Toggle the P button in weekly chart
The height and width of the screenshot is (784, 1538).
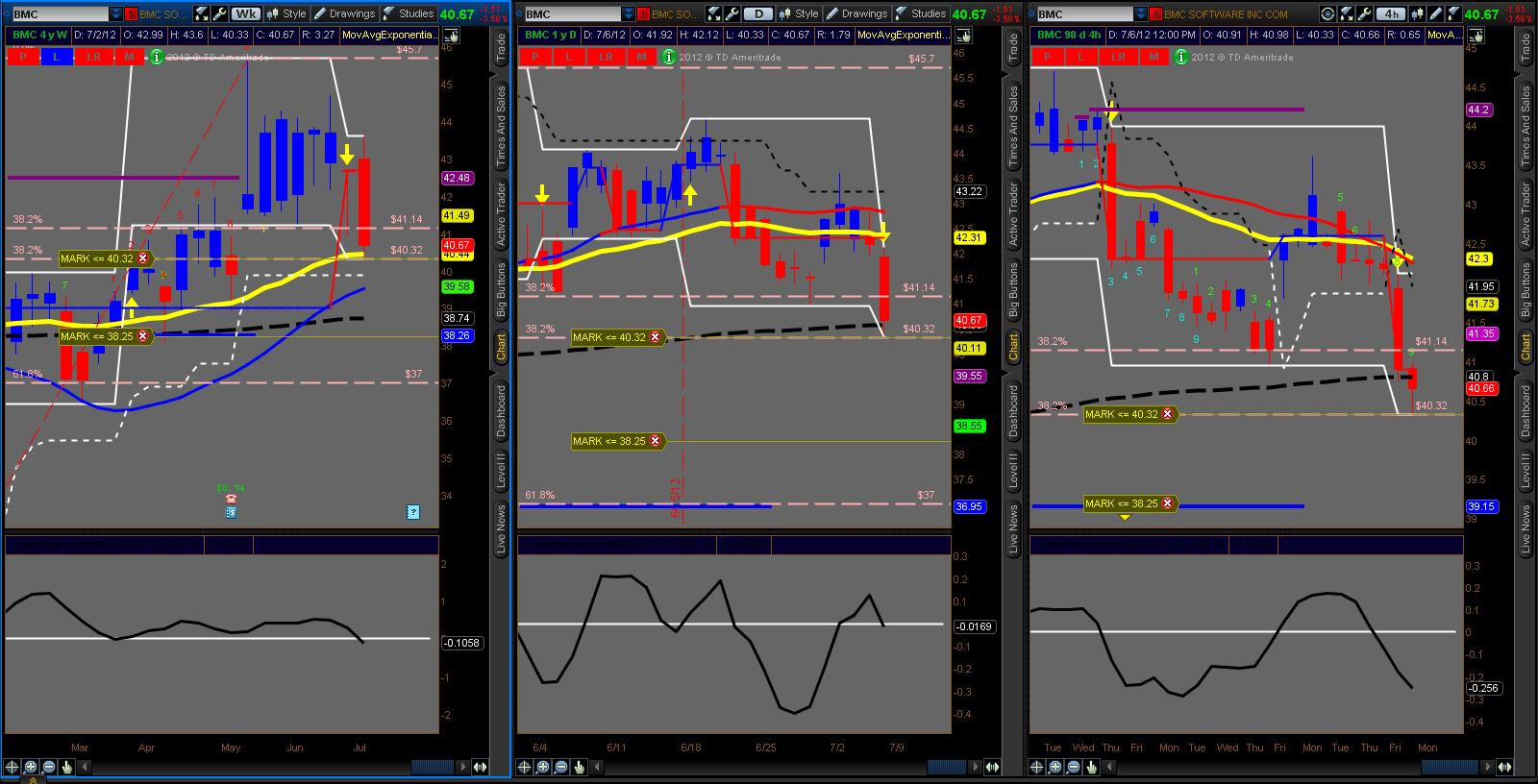22,57
